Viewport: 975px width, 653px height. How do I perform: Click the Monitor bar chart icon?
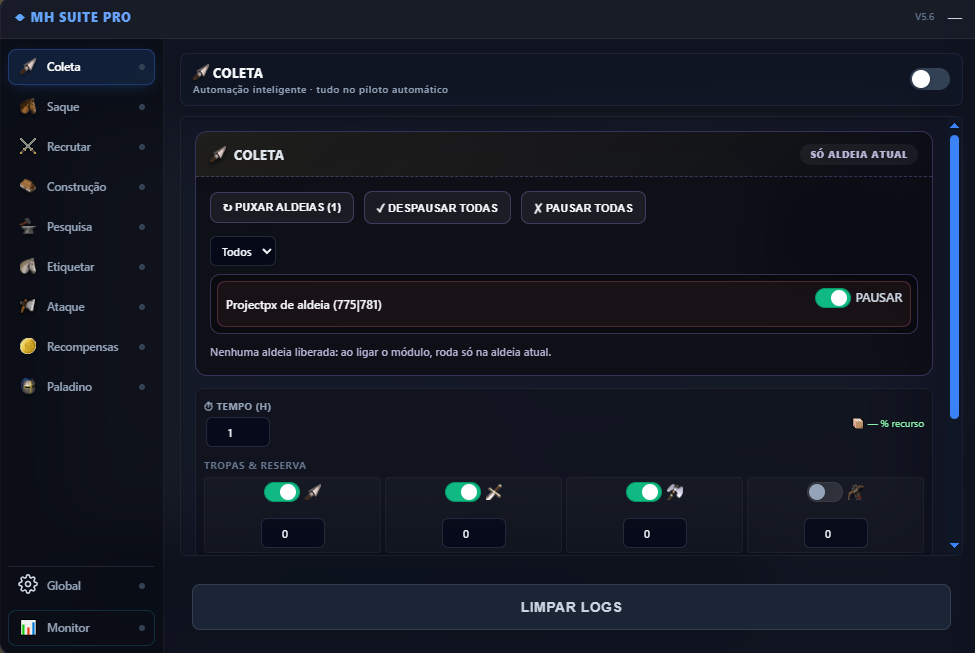coord(28,628)
